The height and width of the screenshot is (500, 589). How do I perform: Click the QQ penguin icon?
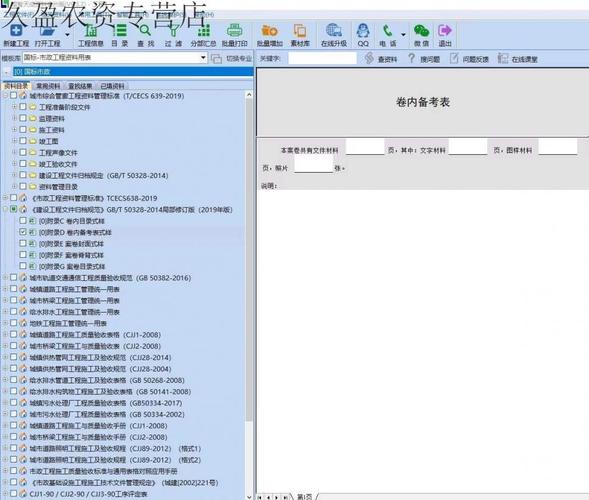tap(363, 31)
